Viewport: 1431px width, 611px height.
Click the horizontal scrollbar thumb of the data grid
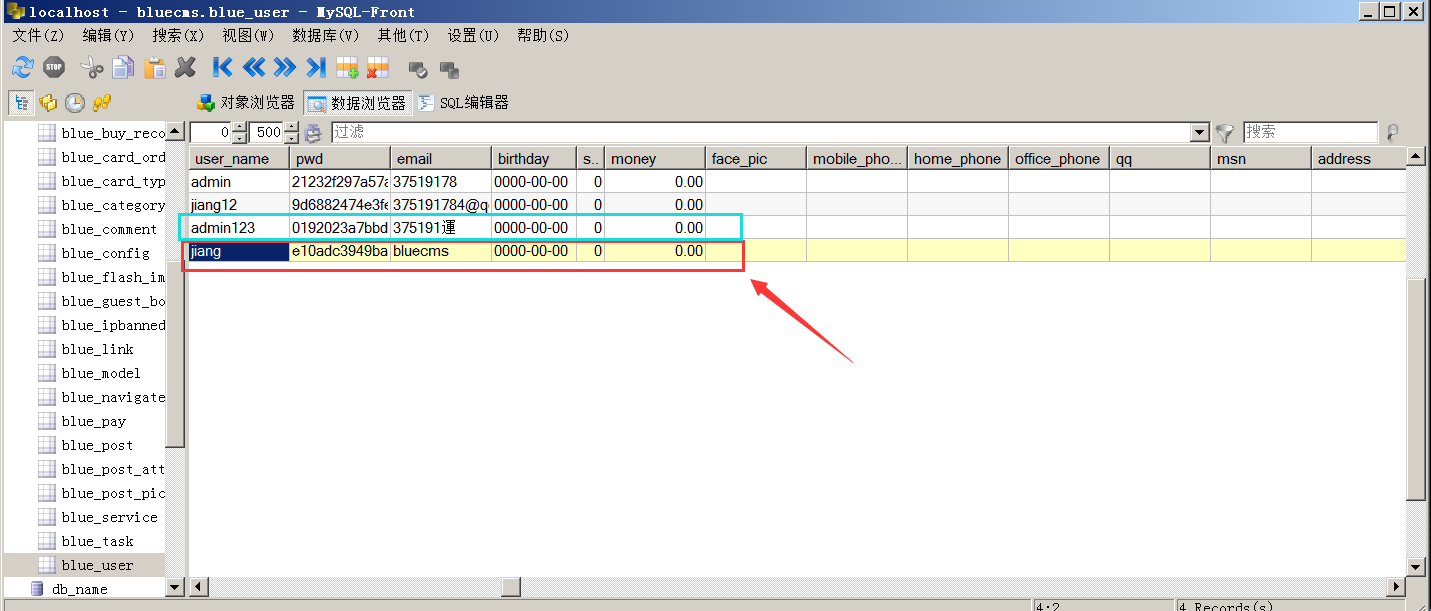(x=511, y=587)
